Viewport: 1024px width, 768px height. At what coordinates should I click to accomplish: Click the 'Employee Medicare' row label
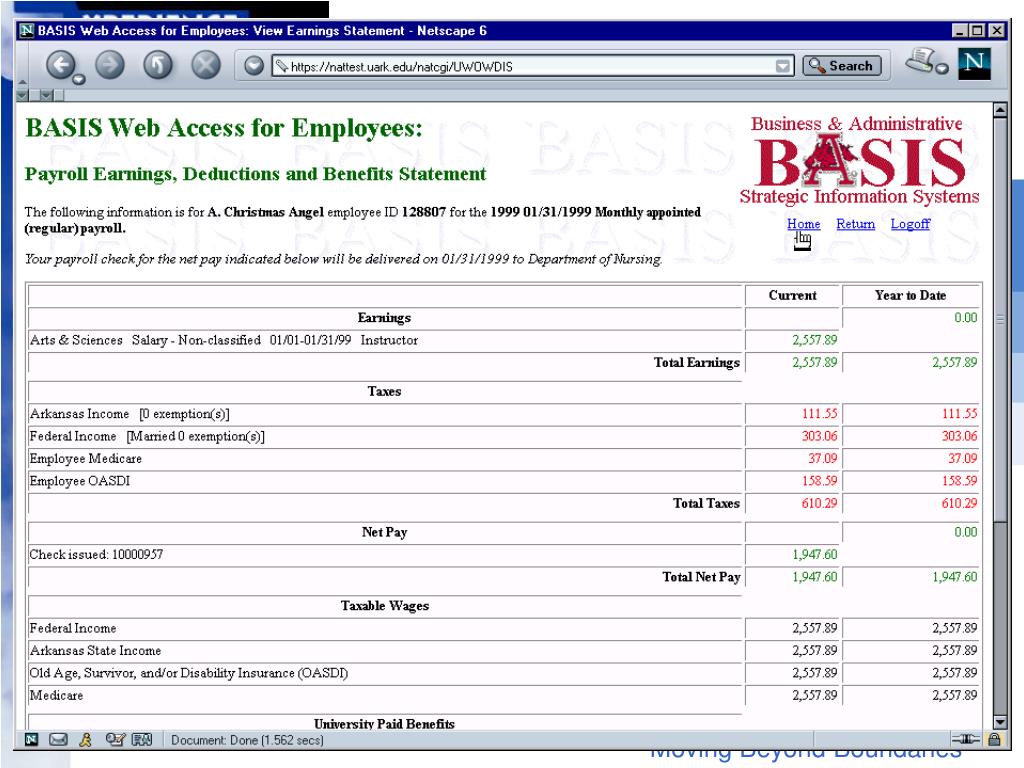(x=86, y=458)
